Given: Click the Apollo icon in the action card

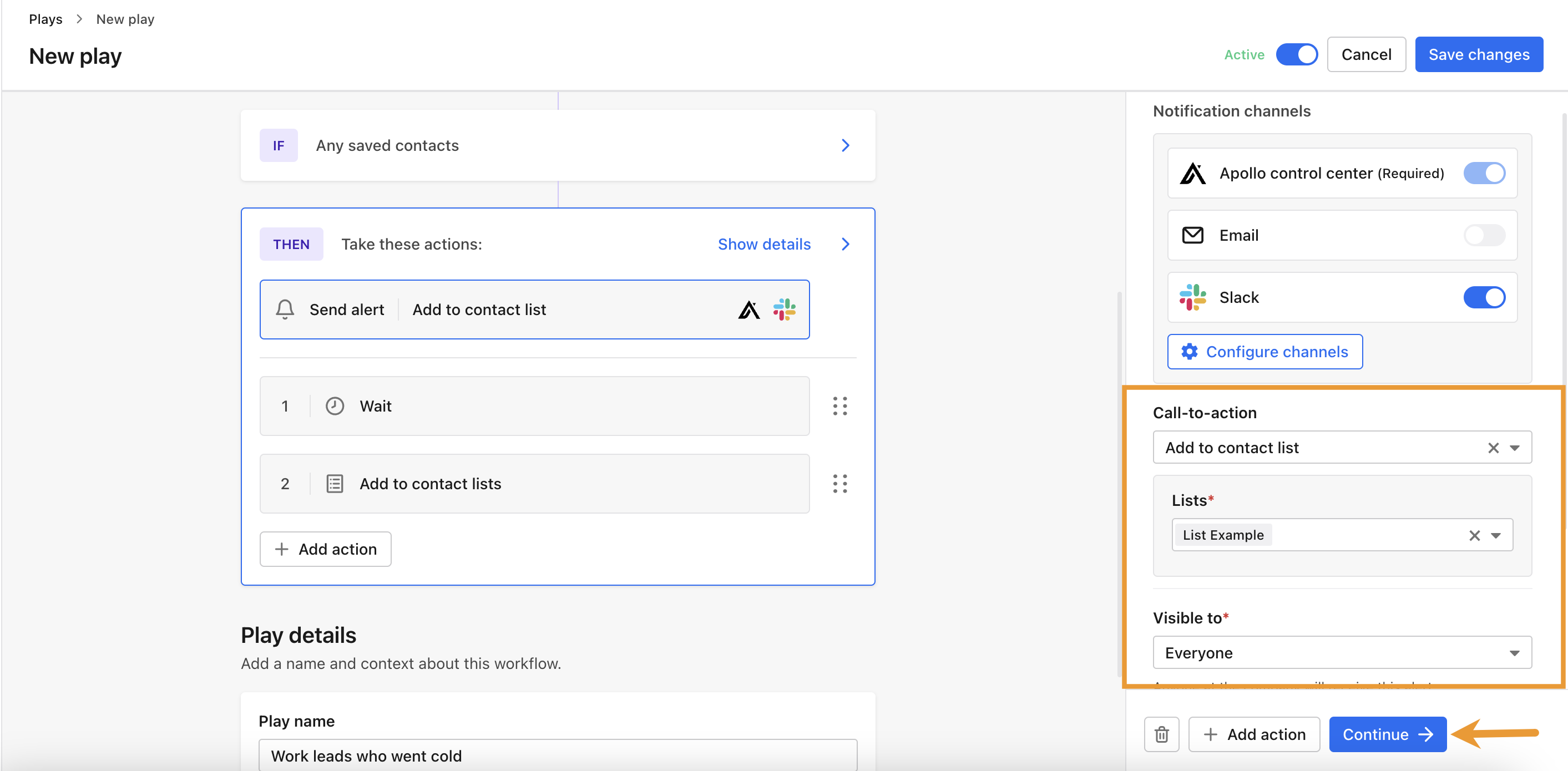Looking at the screenshot, I should [x=748, y=310].
